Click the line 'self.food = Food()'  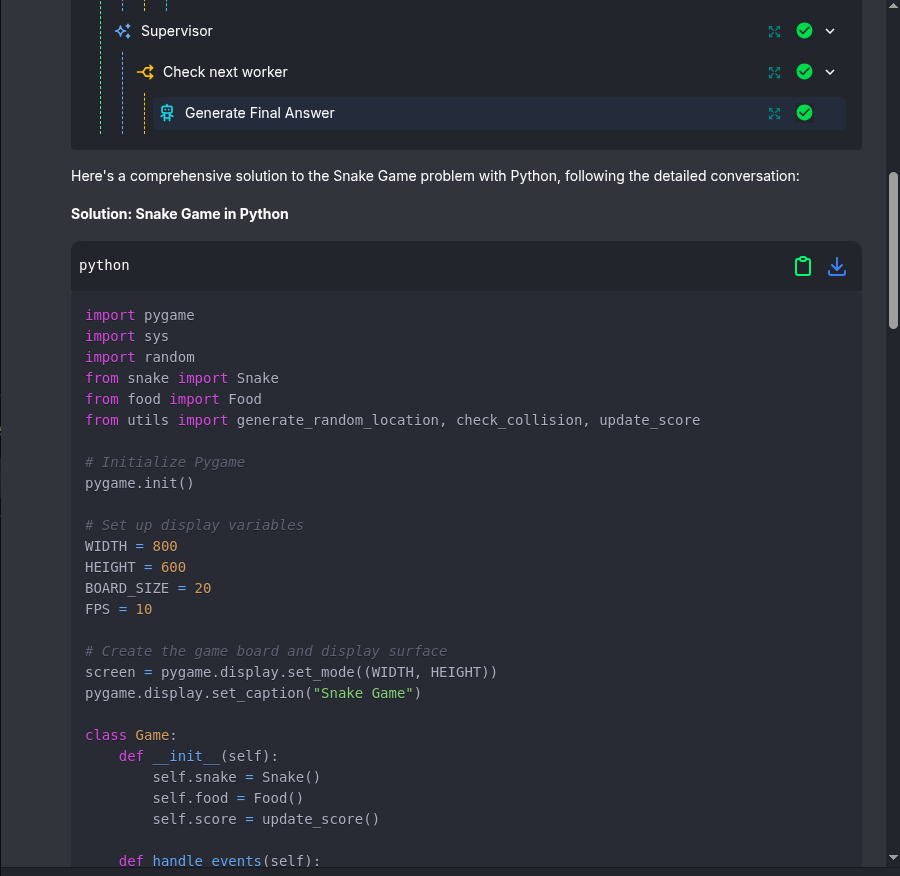[228, 799]
